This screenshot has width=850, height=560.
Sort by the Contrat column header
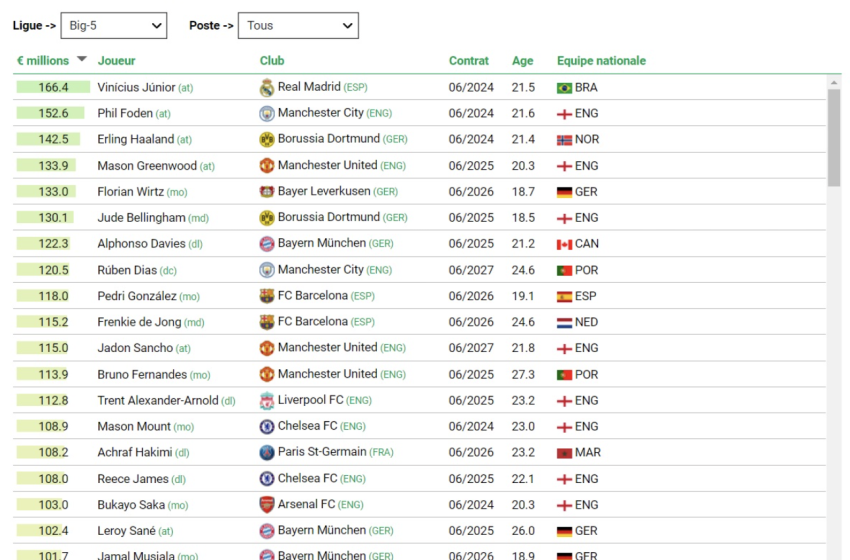pos(469,61)
